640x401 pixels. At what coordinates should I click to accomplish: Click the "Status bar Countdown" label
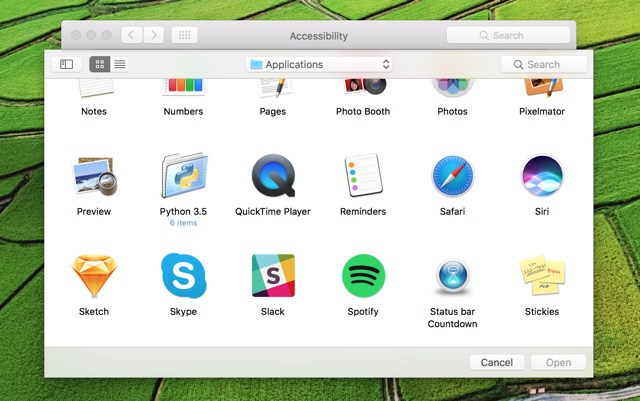coord(453,318)
